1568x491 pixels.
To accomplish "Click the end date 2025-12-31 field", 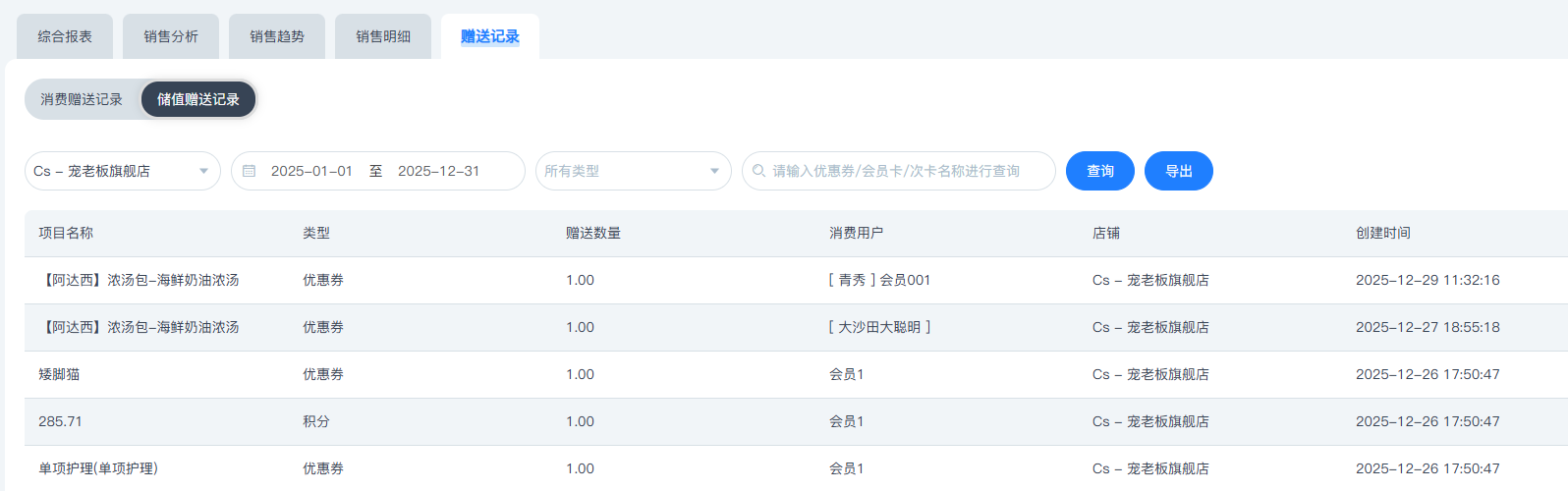I will tap(439, 171).
